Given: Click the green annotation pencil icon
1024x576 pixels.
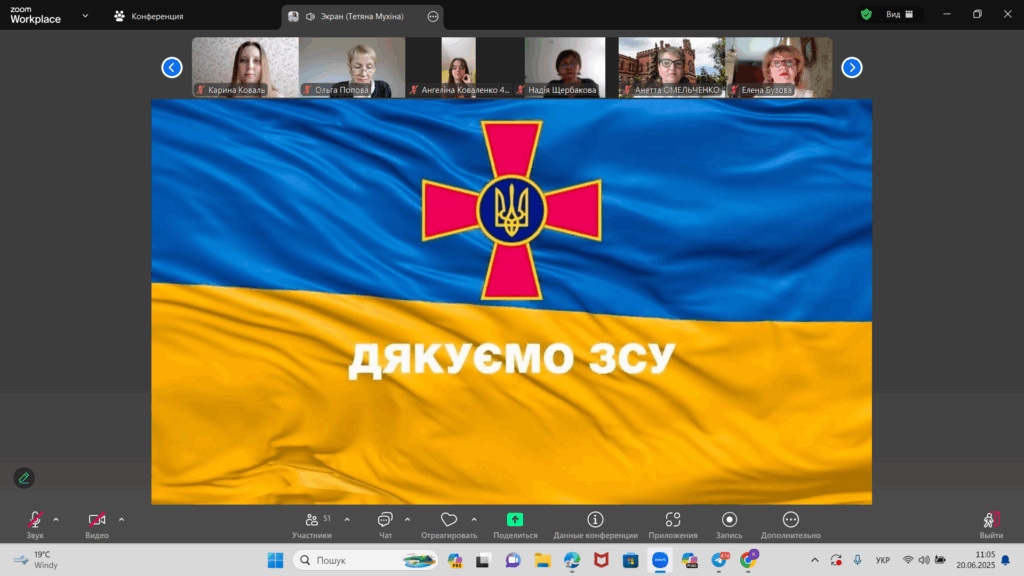Looking at the screenshot, I should [24, 478].
